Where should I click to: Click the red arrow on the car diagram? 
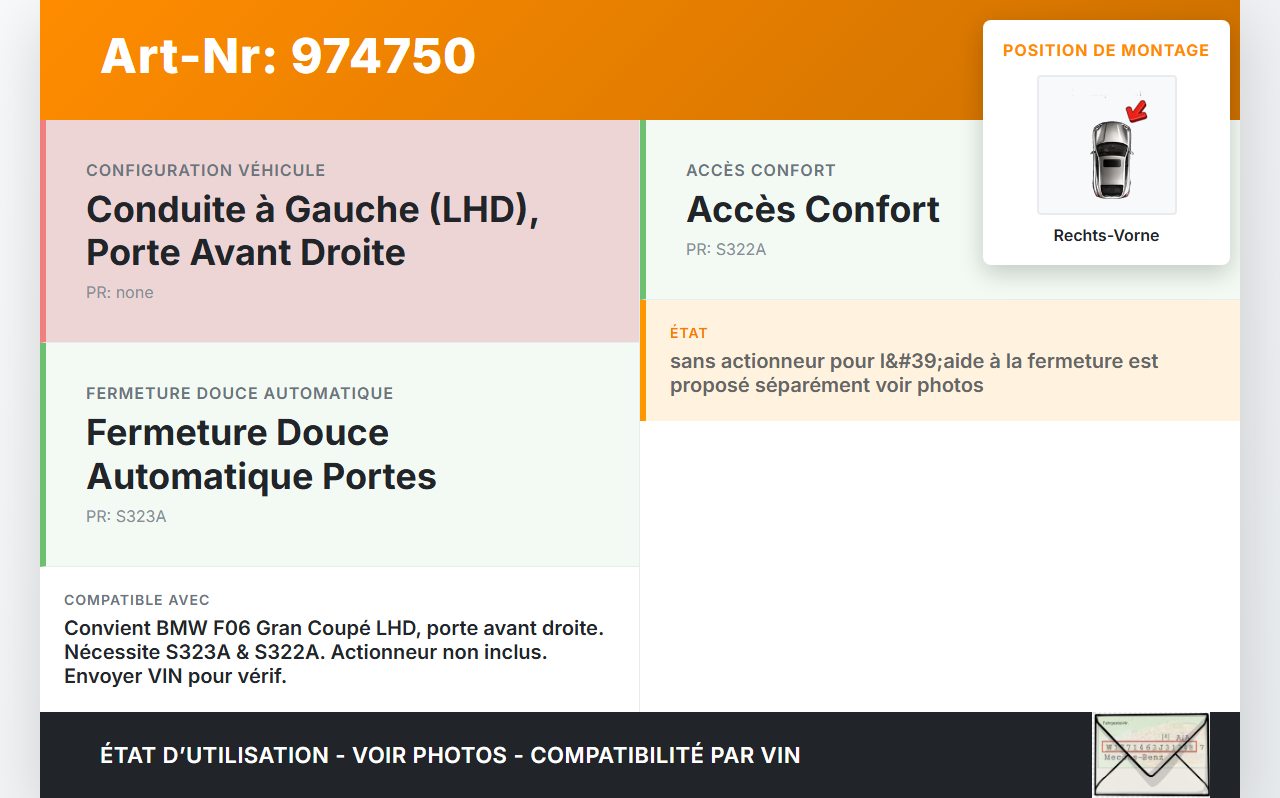[x=1136, y=110]
